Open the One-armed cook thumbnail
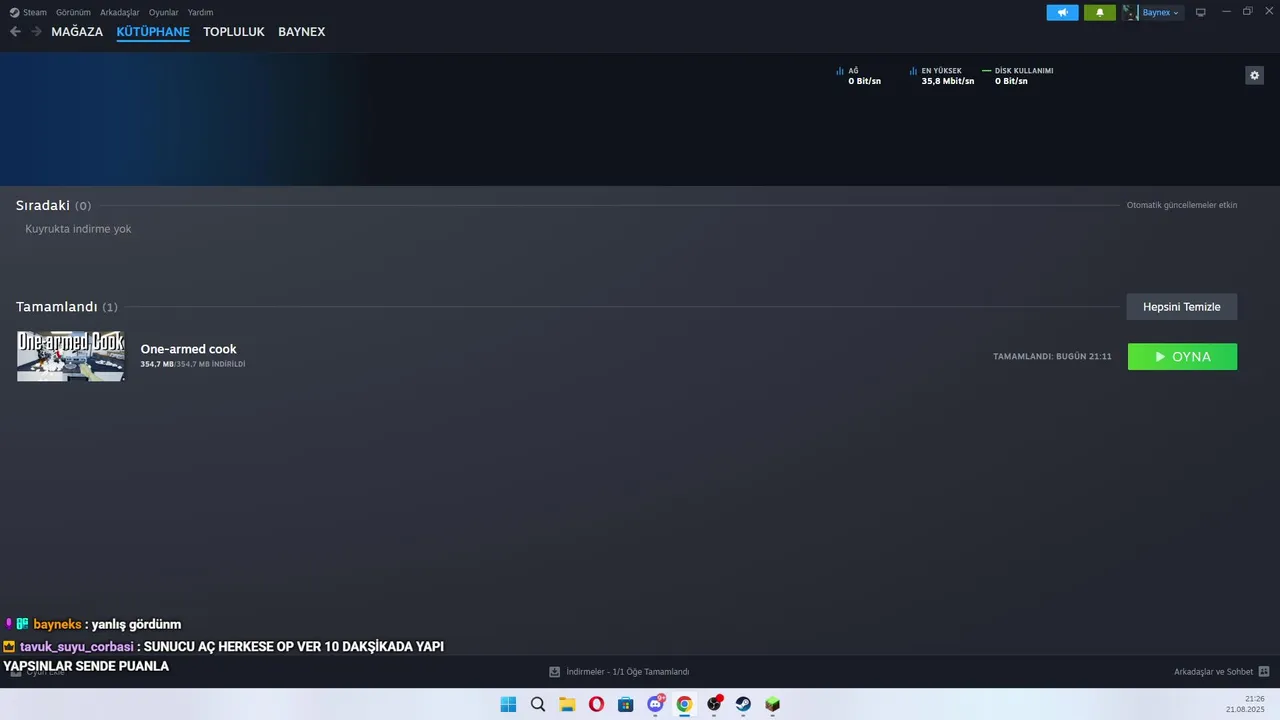The height and width of the screenshot is (720, 1280). 71,356
